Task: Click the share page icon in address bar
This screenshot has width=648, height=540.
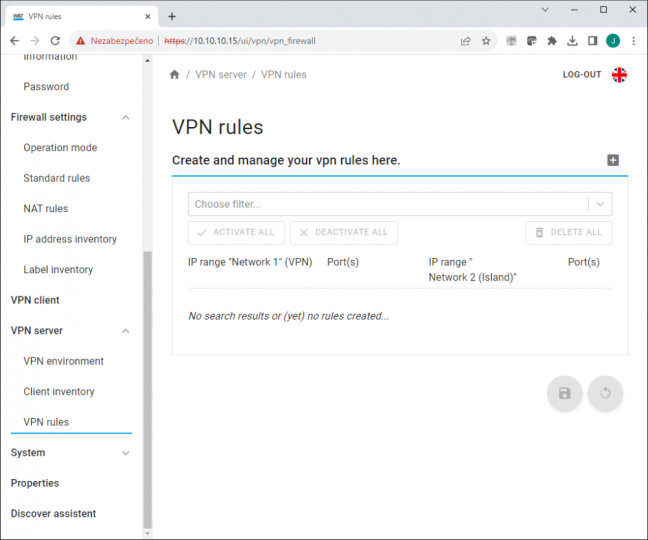Action: coord(466,40)
